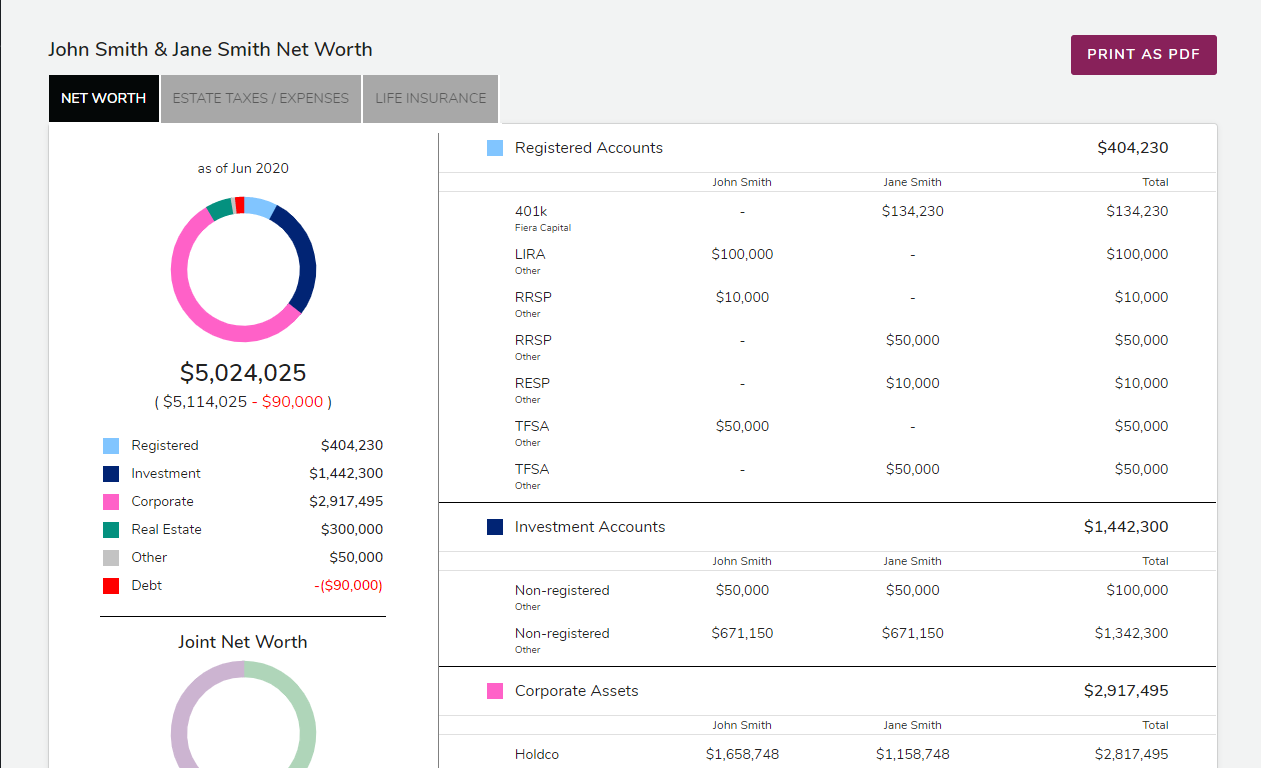Click the Corporate legend pink swatch
The width and height of the screenshot is (1261, 768).
[111, 502]
